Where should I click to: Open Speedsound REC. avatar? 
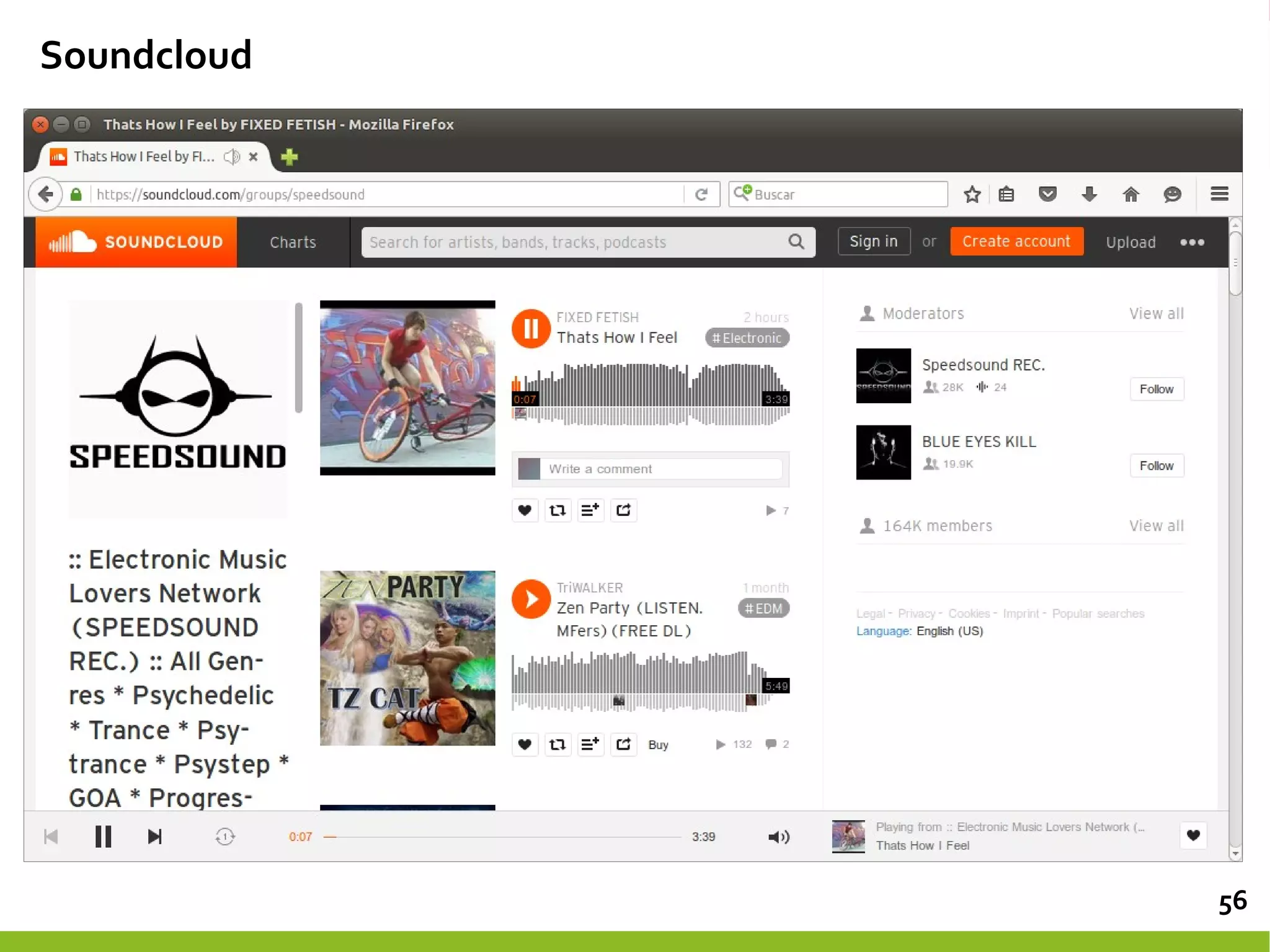click(x=884, y=376)
